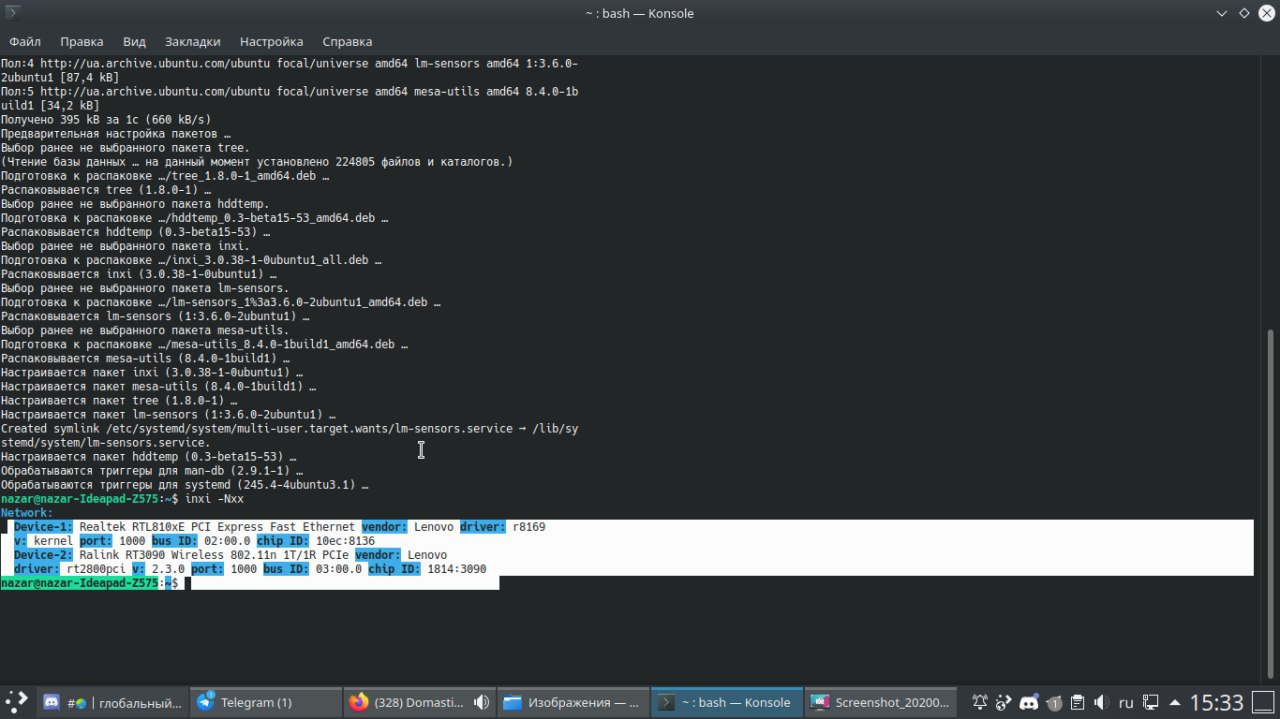Open the Telegram tray icon with badge
Viewport: 1280px width, 719px height.
coord(1053,703)
